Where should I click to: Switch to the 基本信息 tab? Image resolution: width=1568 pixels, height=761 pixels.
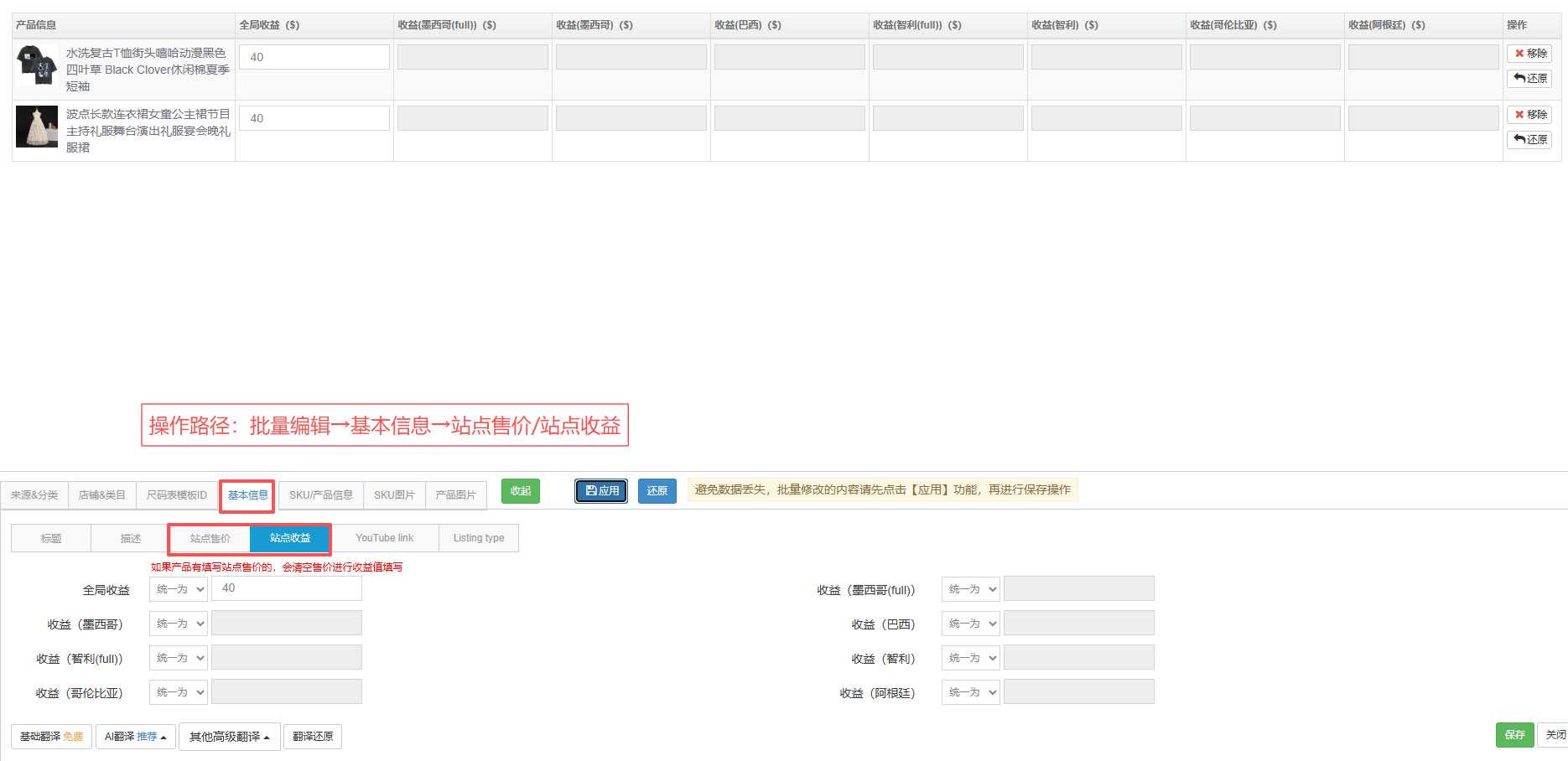(x=247, y=495)
